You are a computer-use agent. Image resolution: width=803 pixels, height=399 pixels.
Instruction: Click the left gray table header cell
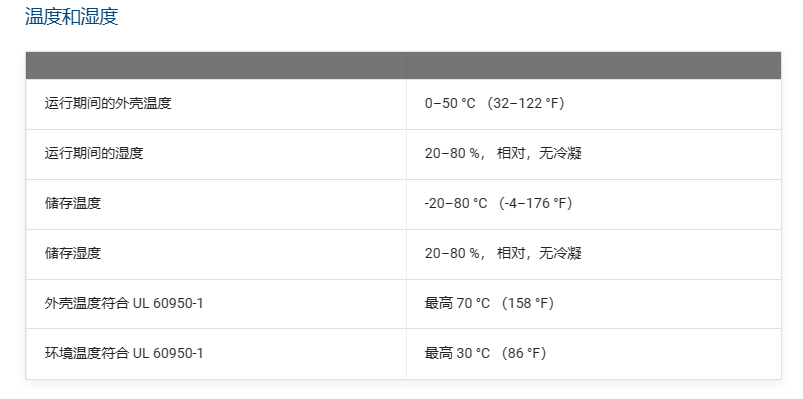(x=216, y=66)
